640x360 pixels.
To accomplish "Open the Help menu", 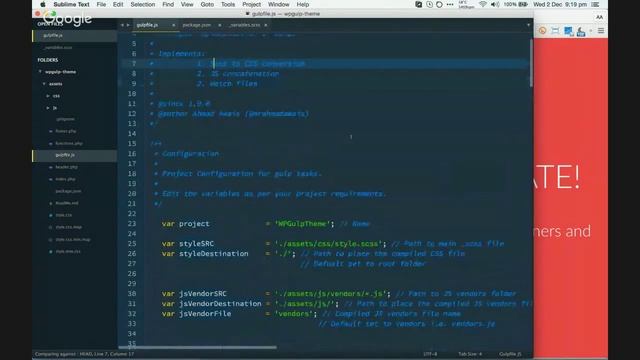I will tap(302, 4).
